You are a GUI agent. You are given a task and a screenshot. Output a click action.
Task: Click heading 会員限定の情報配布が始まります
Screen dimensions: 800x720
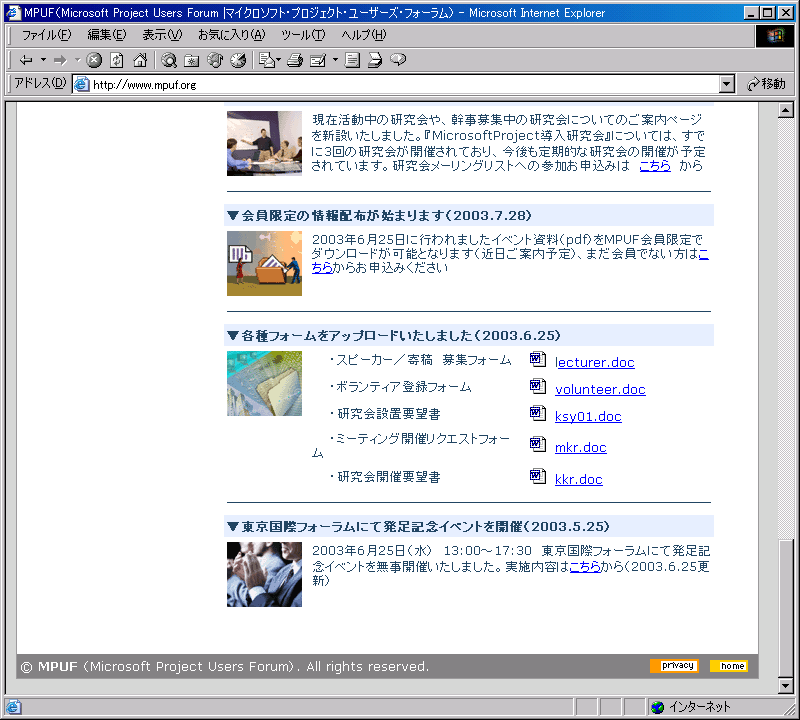click(x=387, y=215)
